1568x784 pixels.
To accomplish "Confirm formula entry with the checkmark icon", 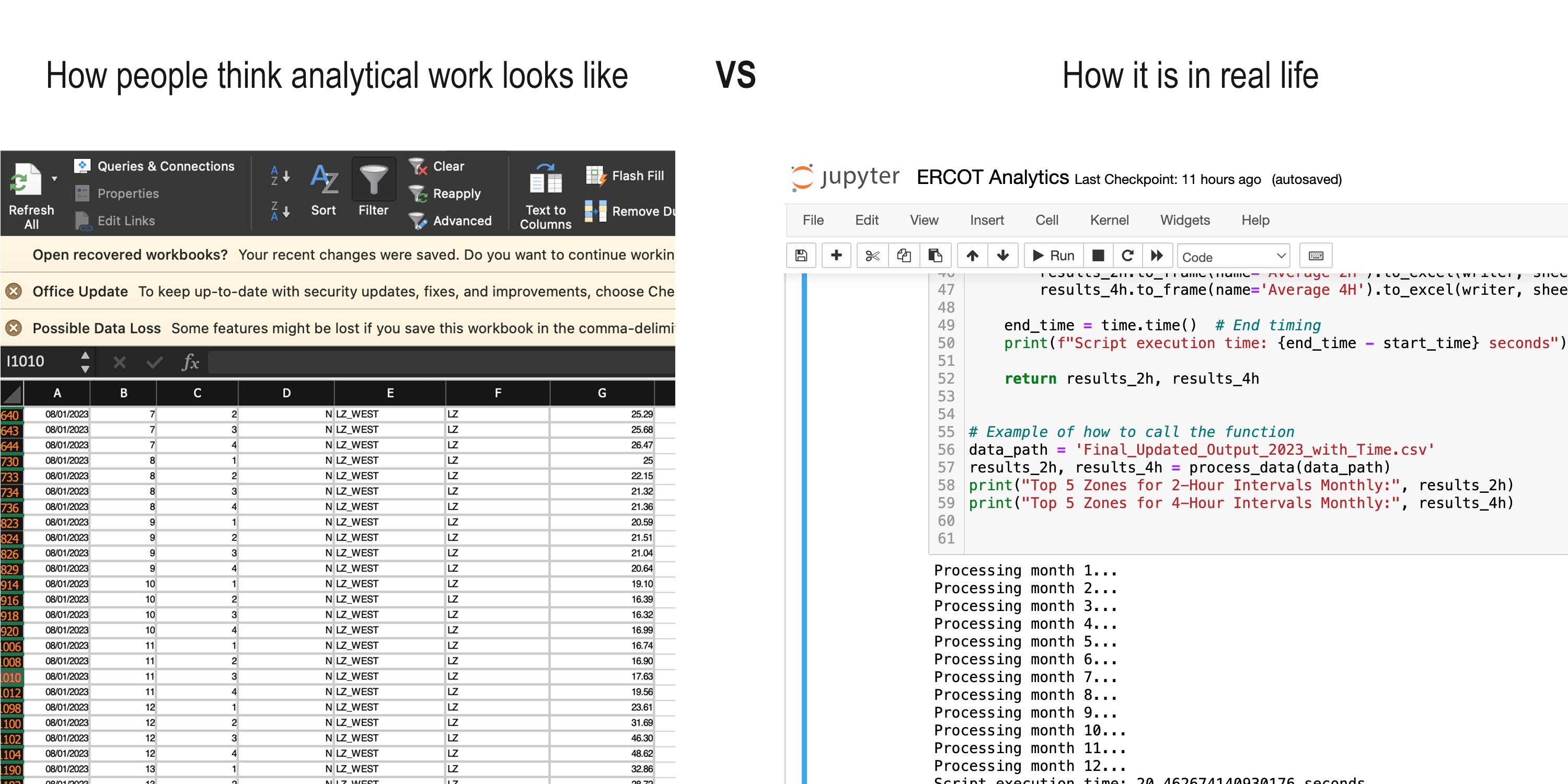I will click(155, 363).
